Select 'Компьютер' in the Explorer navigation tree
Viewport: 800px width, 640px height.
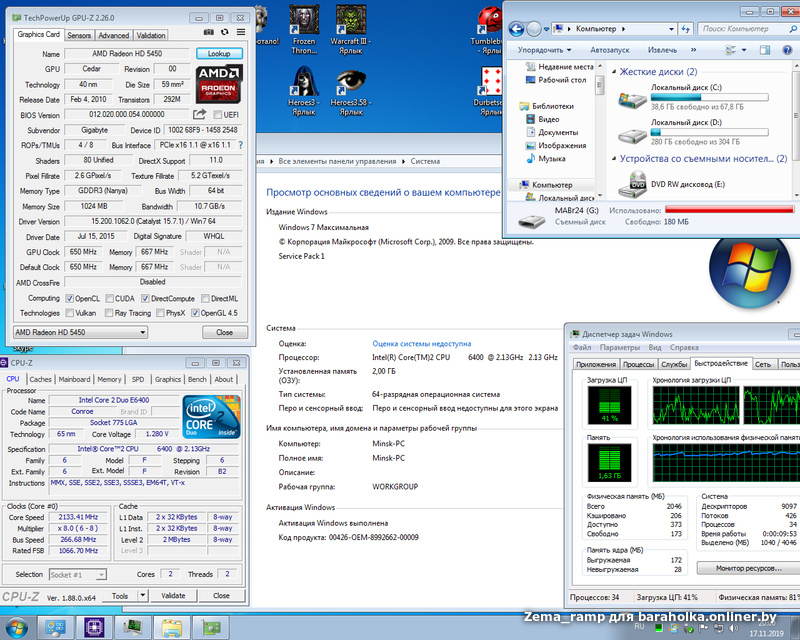pyautogui.click(x=552, y=185)
